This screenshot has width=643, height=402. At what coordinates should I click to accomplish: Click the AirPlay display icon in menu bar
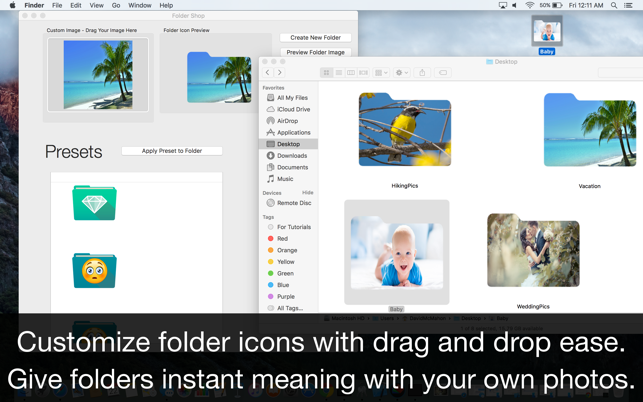click(x=502, y=5)
